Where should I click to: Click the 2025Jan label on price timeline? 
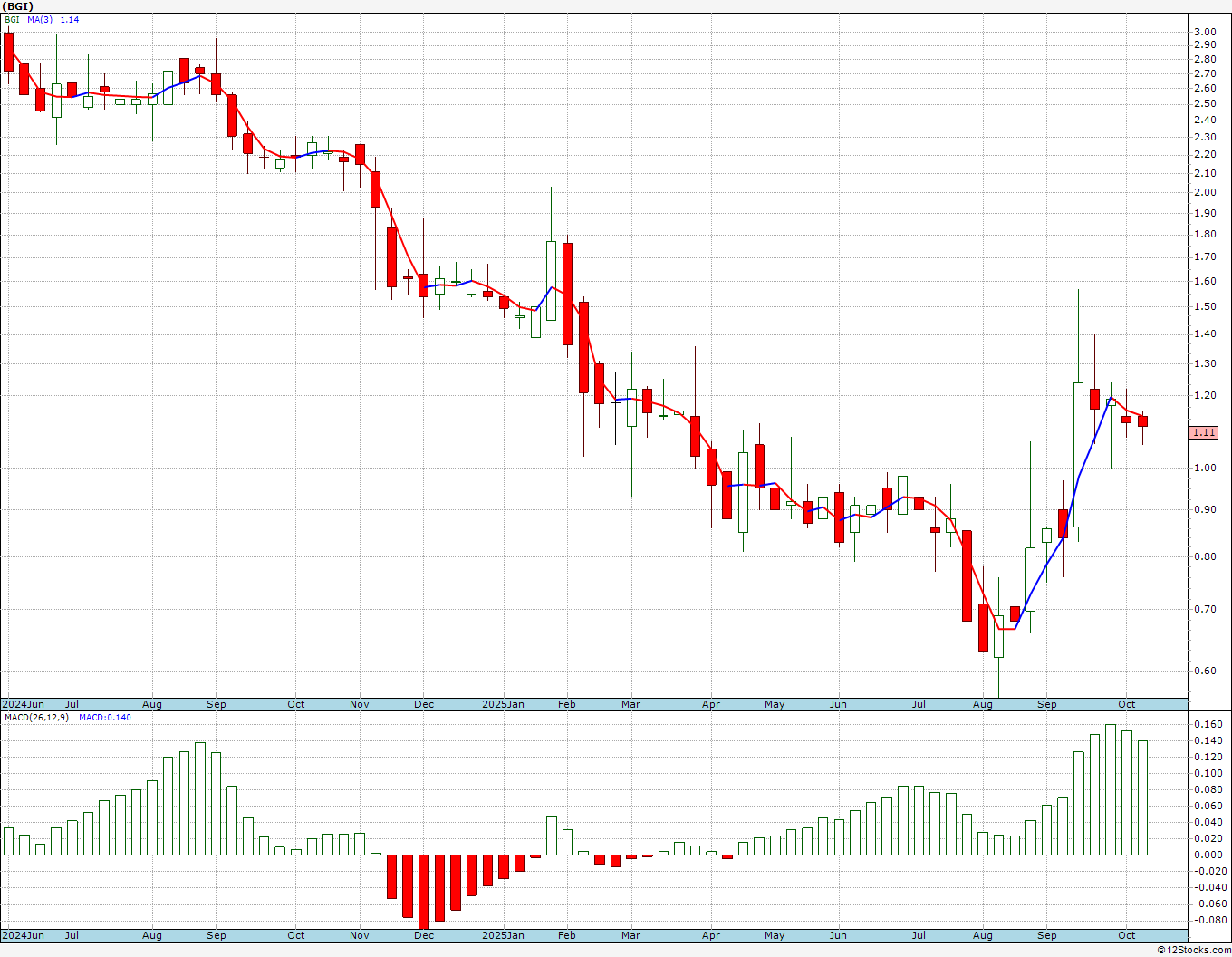(503, 704)
